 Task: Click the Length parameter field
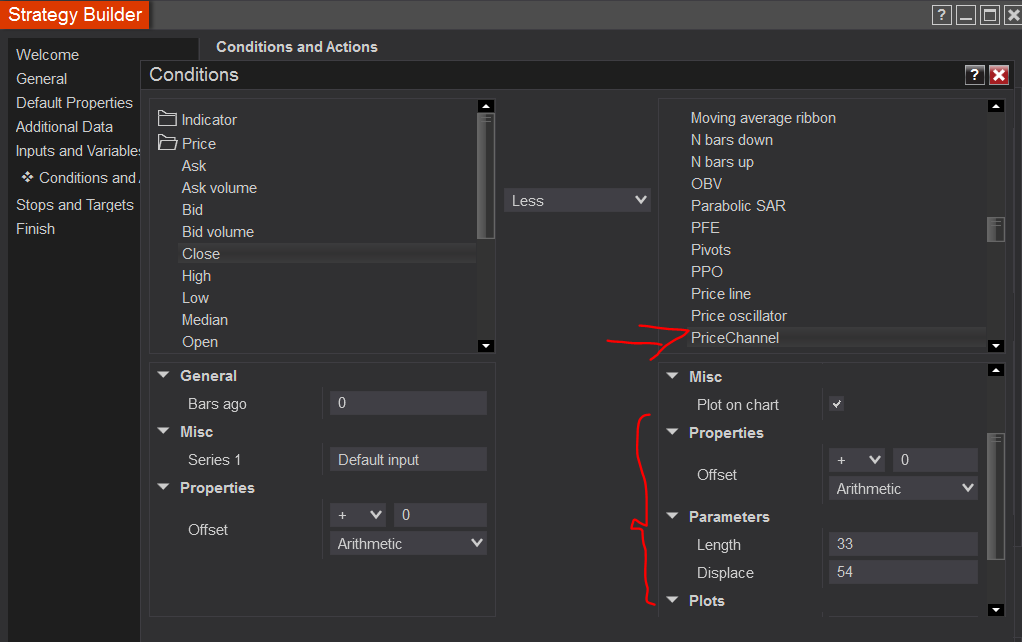(x=902, y=544)
